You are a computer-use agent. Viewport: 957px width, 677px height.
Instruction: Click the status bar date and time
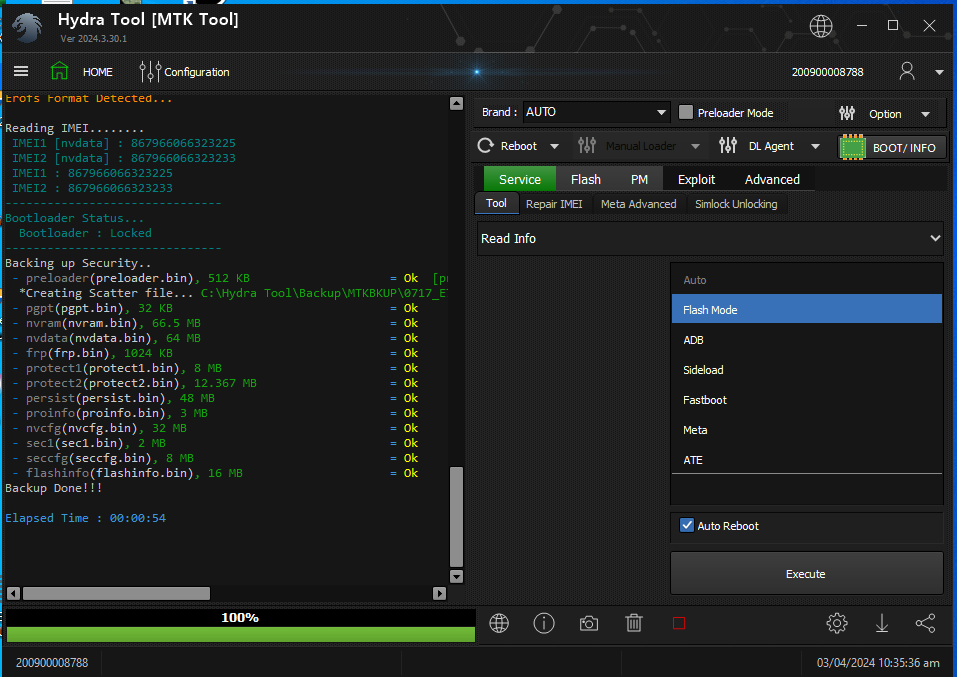click(x=878, y=662)
